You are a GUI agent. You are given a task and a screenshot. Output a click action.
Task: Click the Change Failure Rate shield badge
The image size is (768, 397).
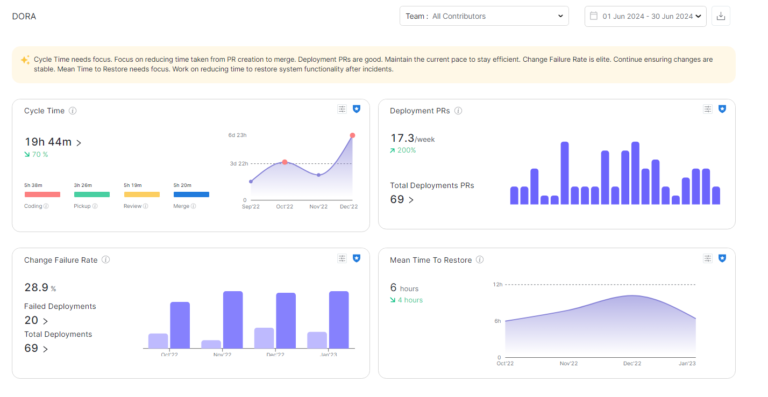pos(357,258)
